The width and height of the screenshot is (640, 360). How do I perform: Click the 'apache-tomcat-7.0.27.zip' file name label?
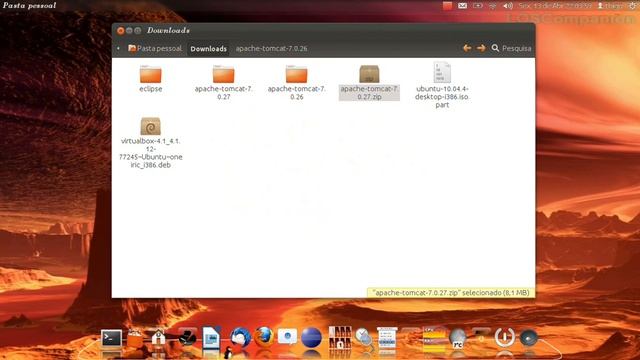(x=369, y=93)
